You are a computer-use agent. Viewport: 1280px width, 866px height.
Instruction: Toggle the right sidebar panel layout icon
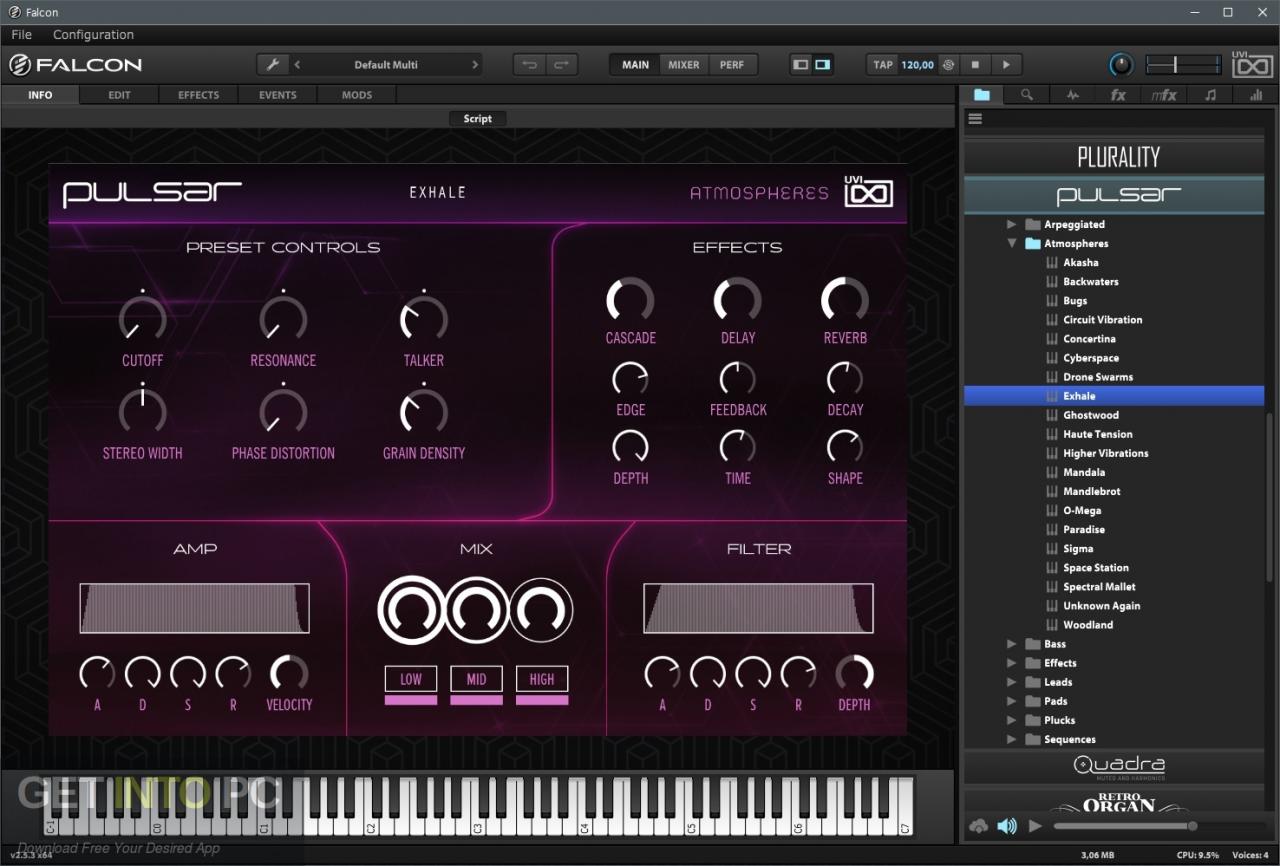tap(822, 64)
